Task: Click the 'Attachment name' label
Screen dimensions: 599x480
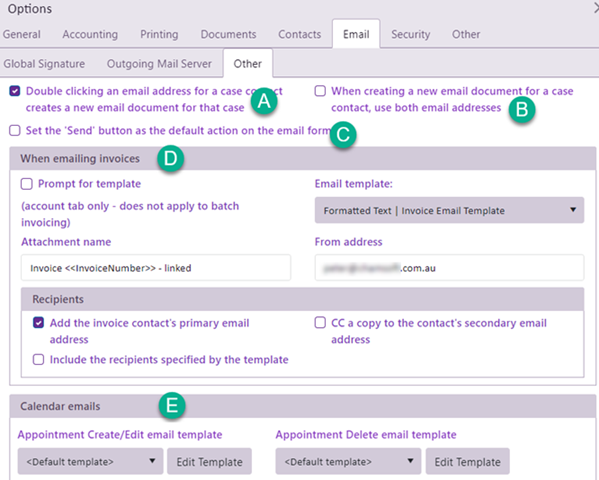Action: point(66,242)
